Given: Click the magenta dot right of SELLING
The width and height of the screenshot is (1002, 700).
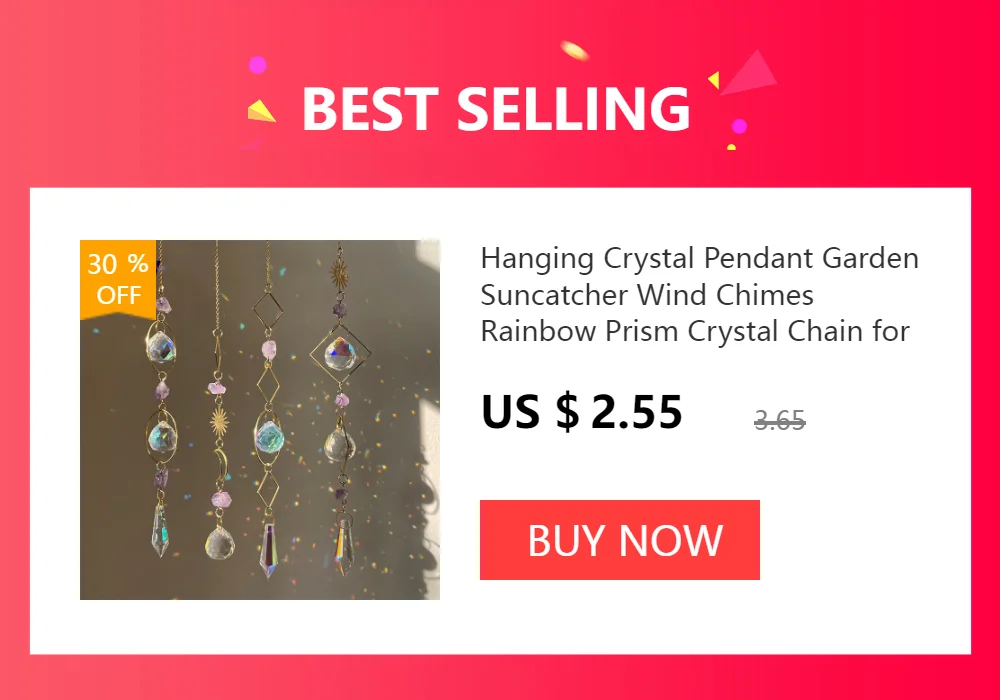Looking at the screenshot, I should click(739, 126).
